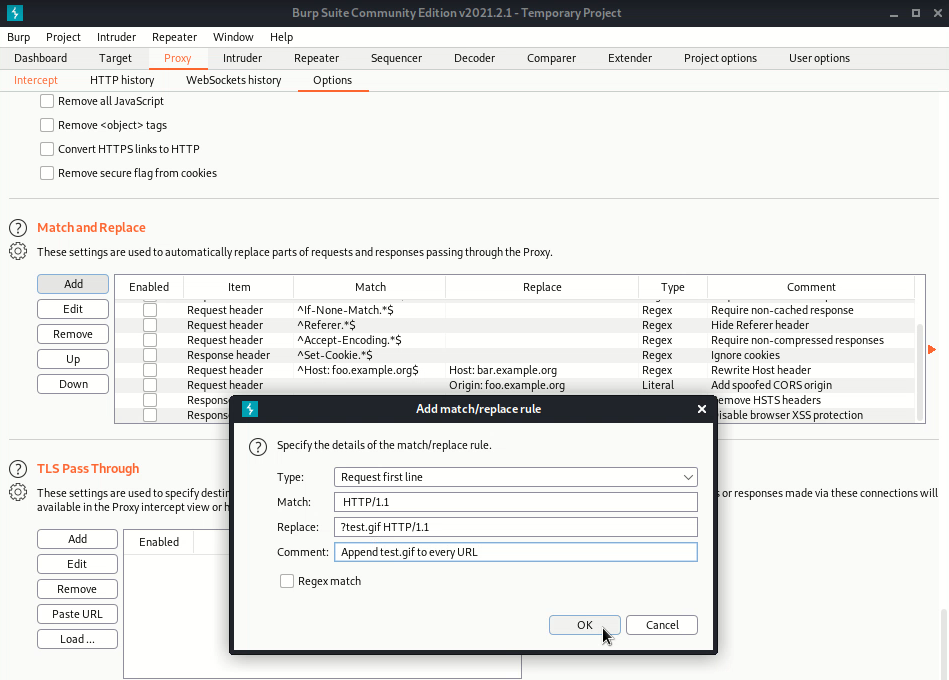Screen dimensions: 949x680
Task: Open the User options tab
Action: (x=819, y=58)
